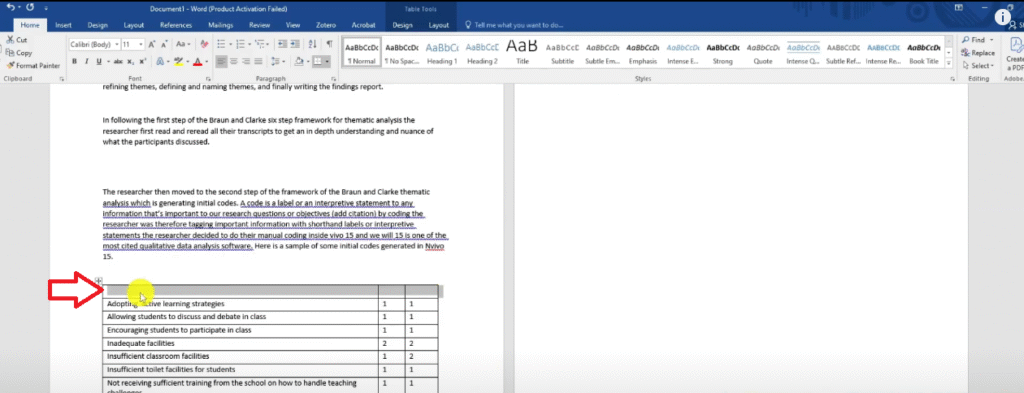The image size is (1024, 393).
Task: Click the Borders button
Action: (x=317, y=61)
